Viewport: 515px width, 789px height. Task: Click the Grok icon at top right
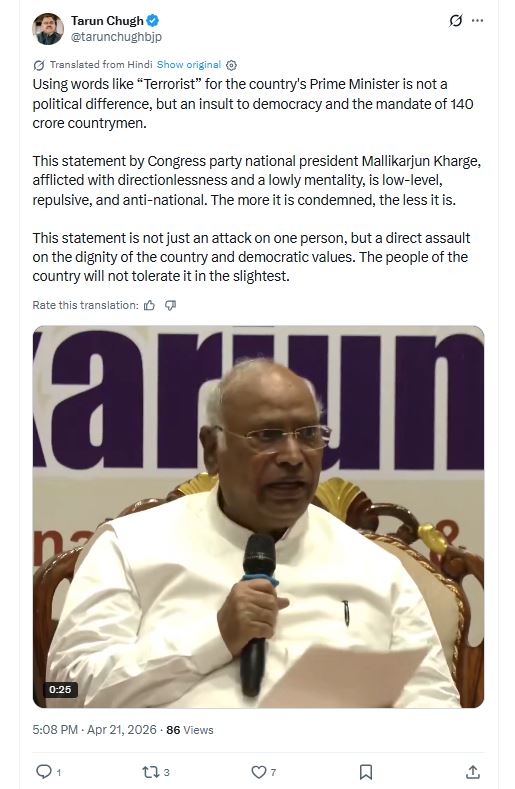(456, 21)
